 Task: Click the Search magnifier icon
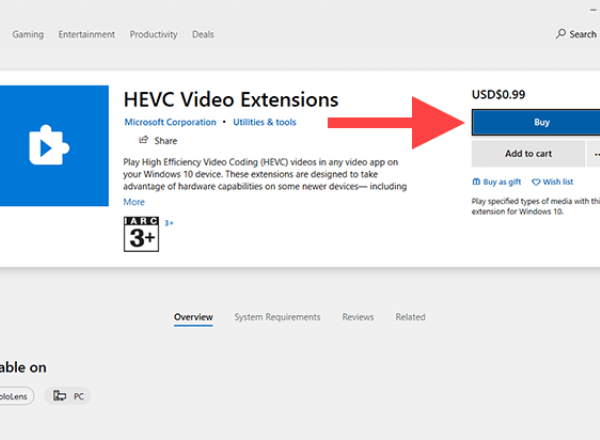(561, 34)
